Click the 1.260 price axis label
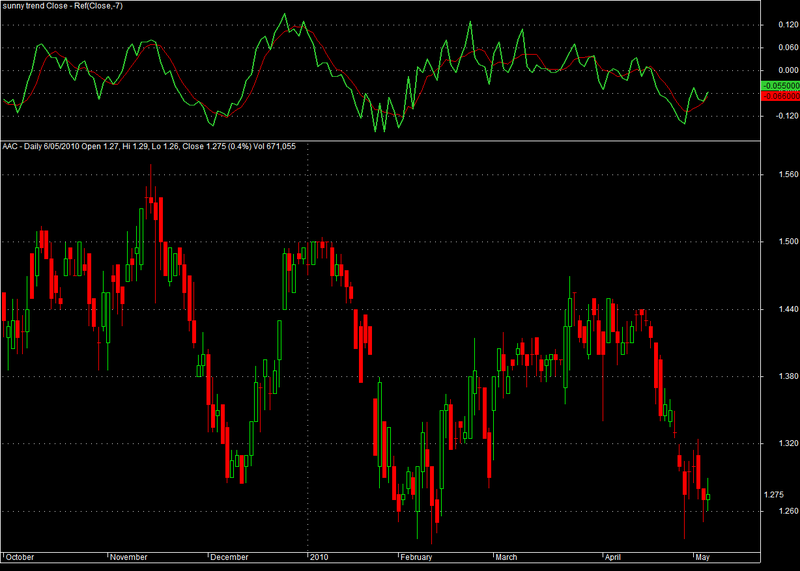This screenshot has height=571, width=800. coord(788,511)
